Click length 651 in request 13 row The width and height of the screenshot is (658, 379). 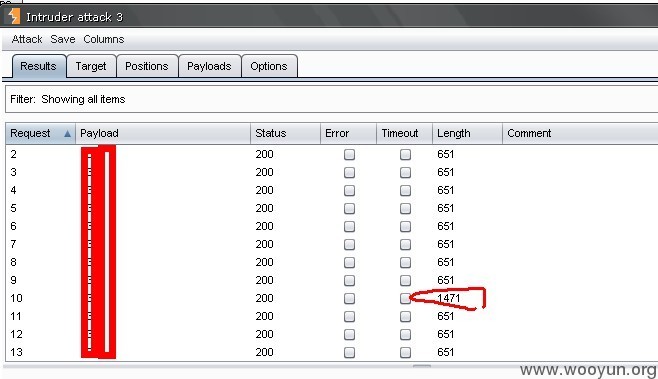click(x=446, y=353)
